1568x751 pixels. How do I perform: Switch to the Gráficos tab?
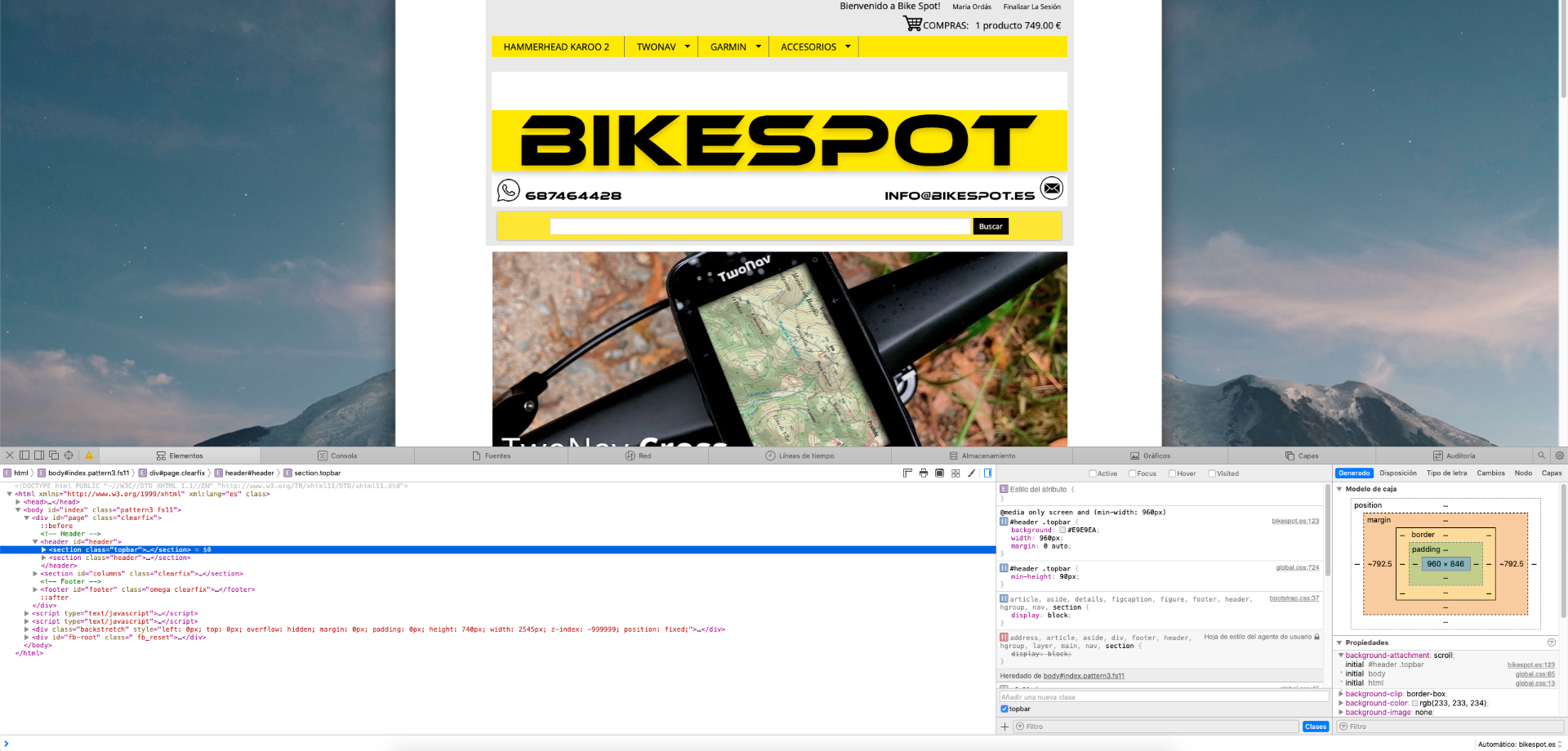click(1151, 455)
